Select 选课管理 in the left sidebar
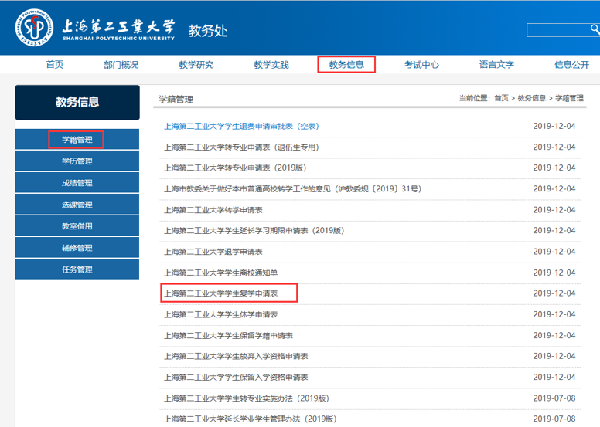Image resolution: width=600 pixels, height=427 pixels. pos(77,204)
